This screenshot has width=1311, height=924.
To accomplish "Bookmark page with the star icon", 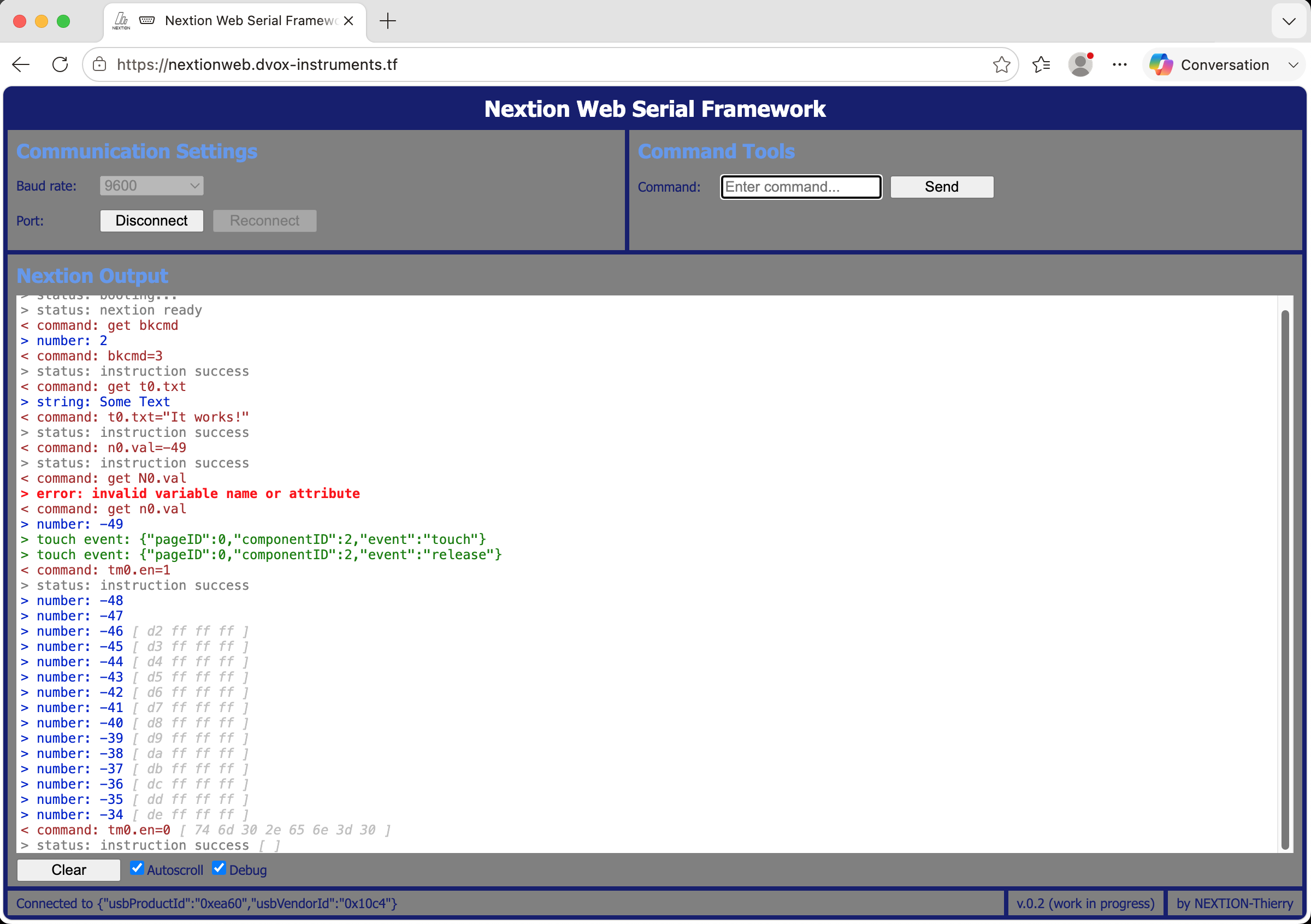I will [1001, 64].
